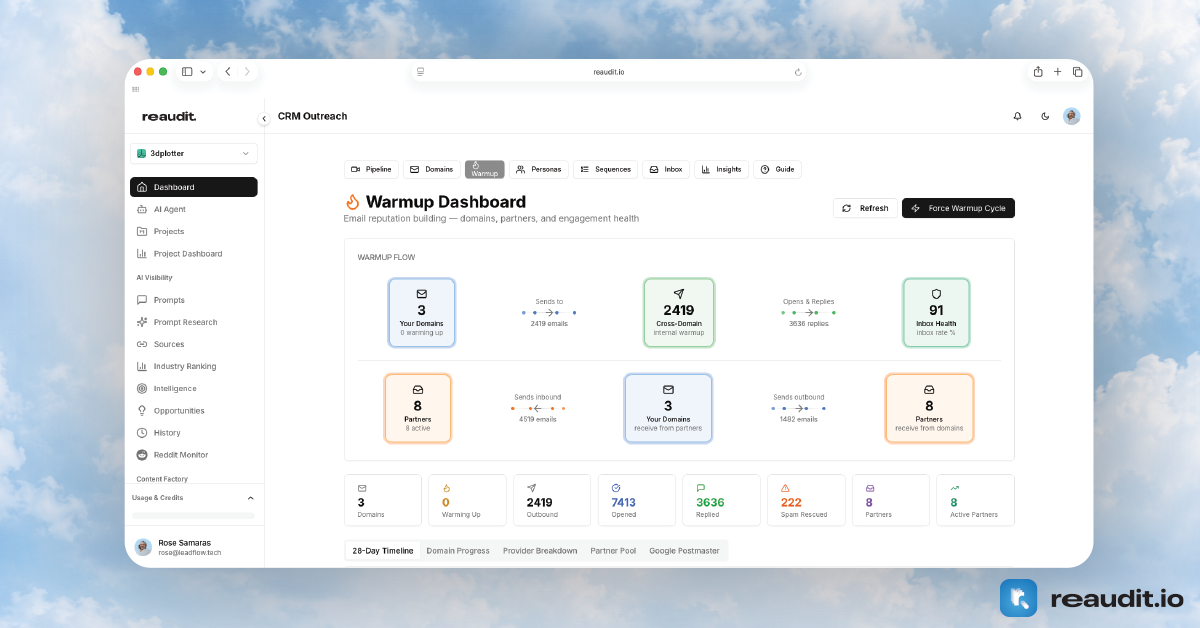
Task: Switch to the Personas tab
Action: click(539, 169)
